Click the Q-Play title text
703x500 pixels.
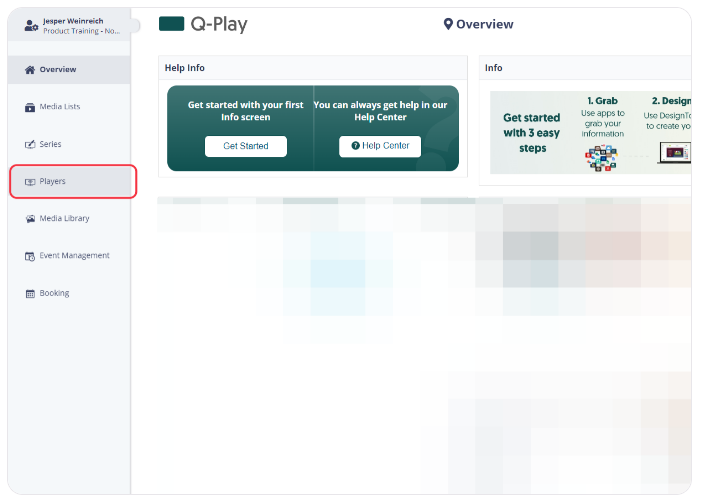(219, 24)
